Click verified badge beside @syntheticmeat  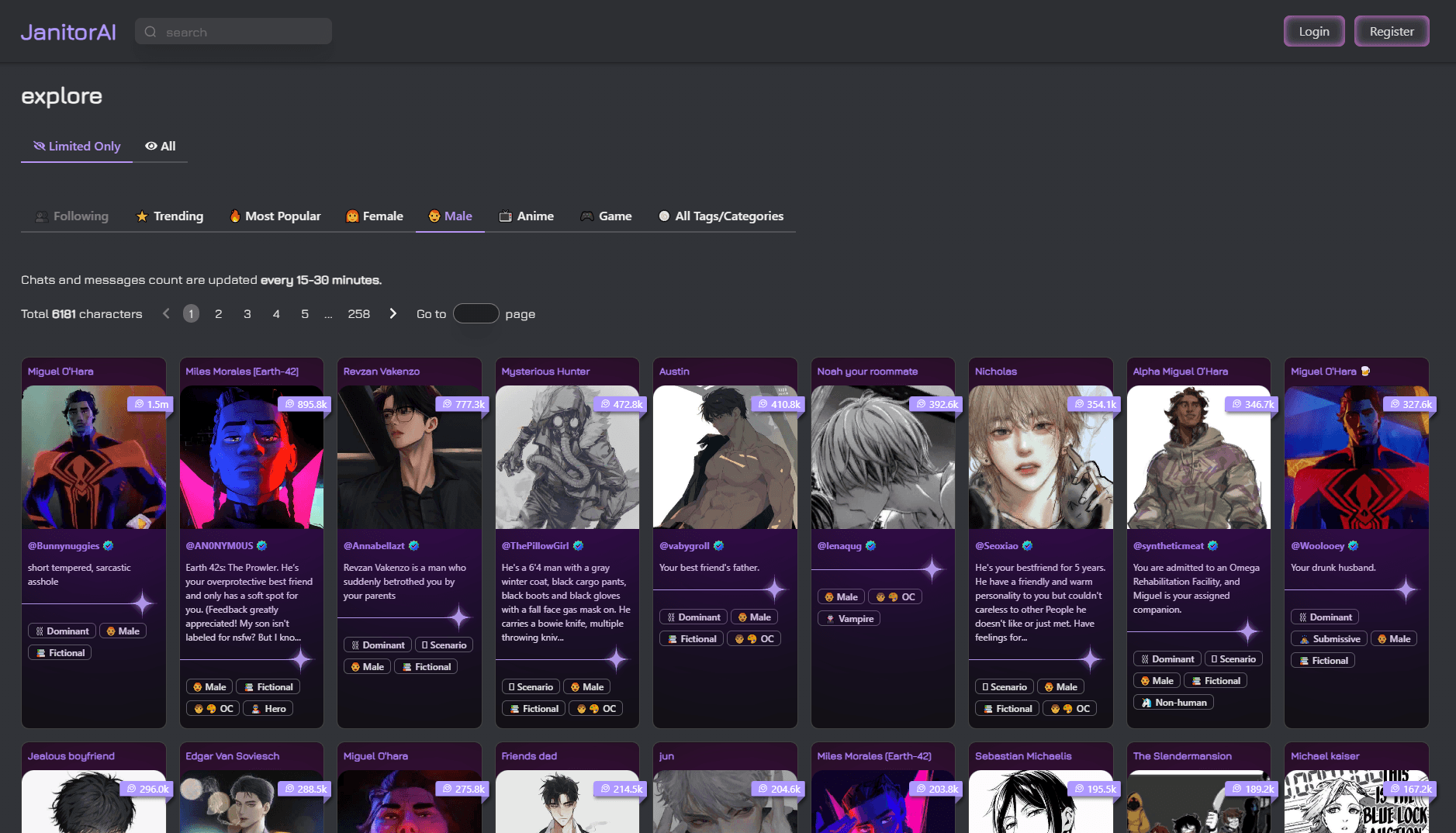point(1213,546)
